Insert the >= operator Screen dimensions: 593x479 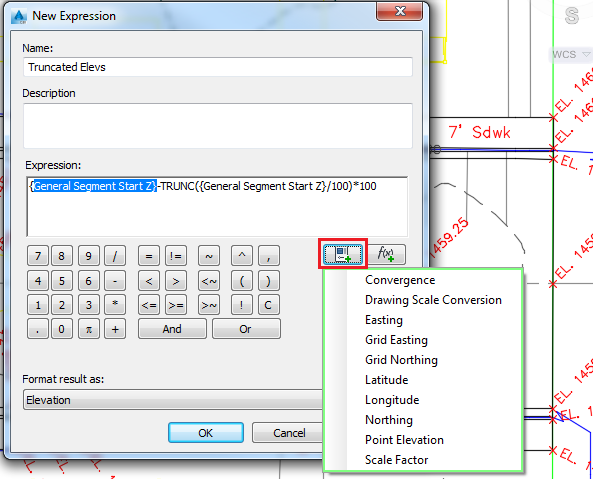pos(176,305)
